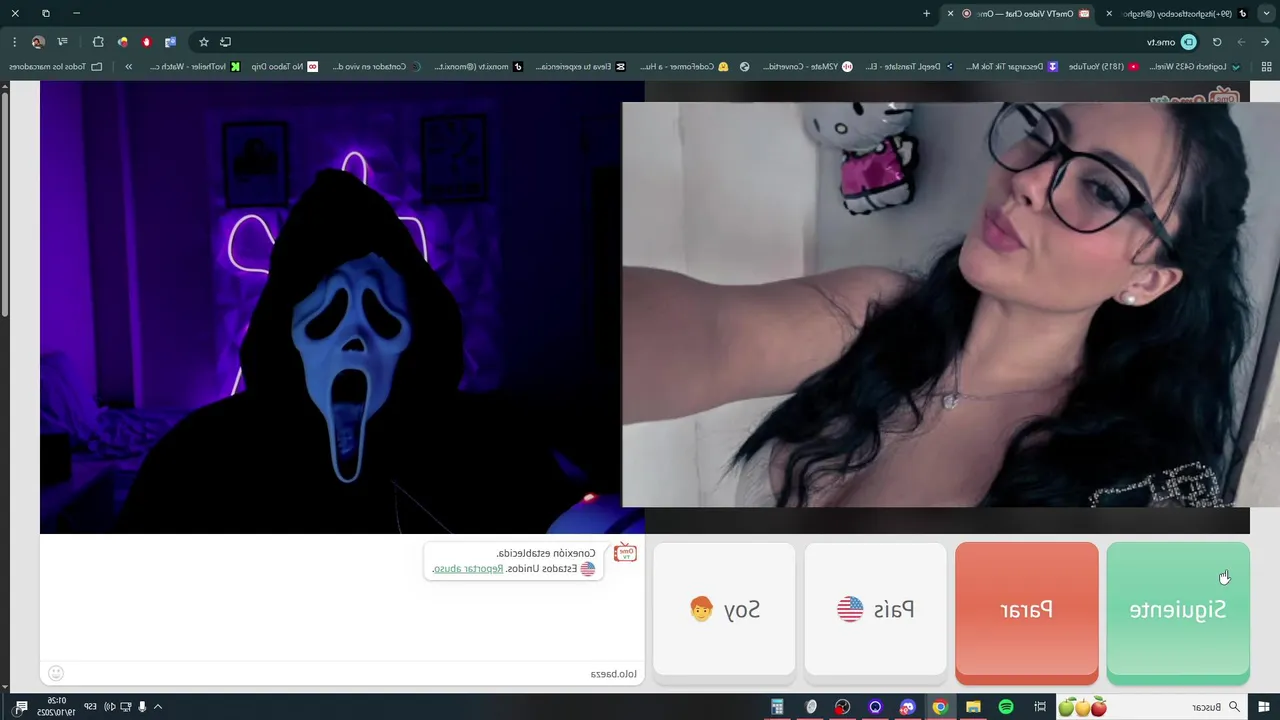Click the chat message input field

coord(342,674)
